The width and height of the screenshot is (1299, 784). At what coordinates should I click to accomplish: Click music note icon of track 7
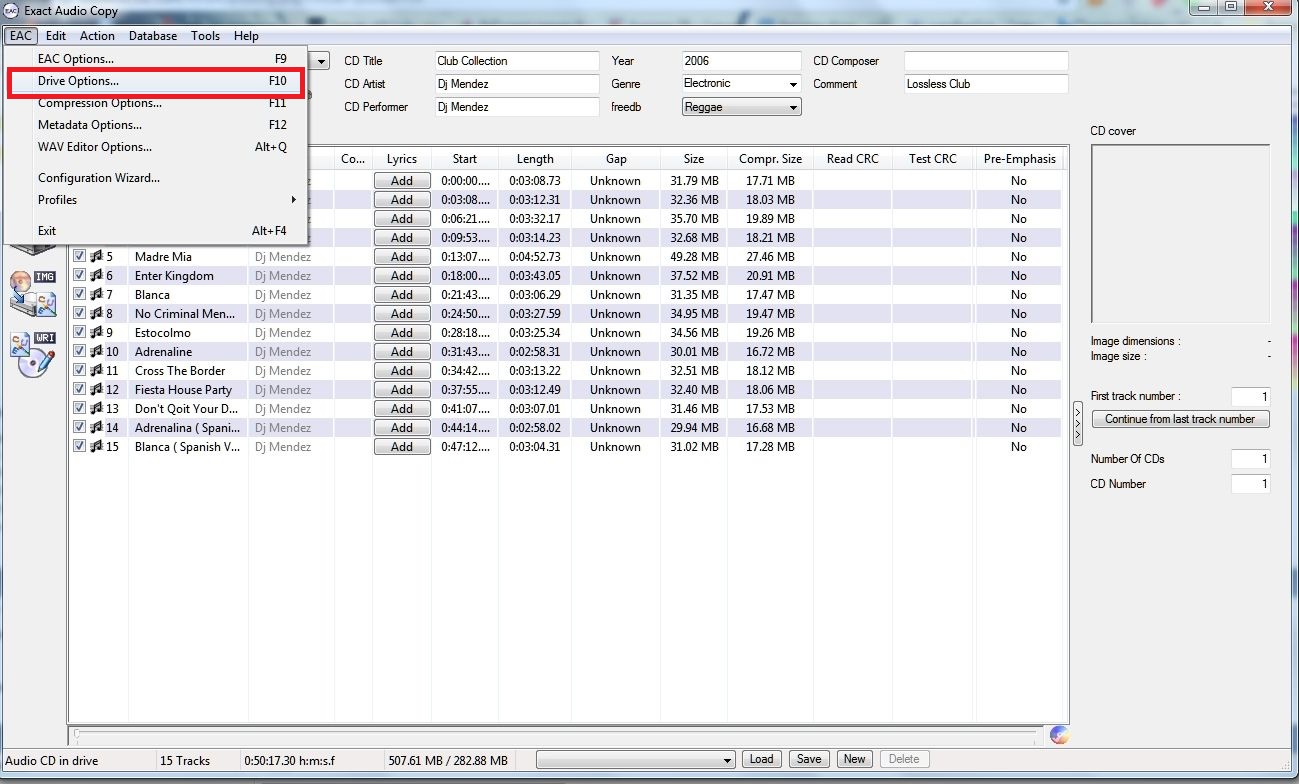pyautogui.click(x=96, y=295)
